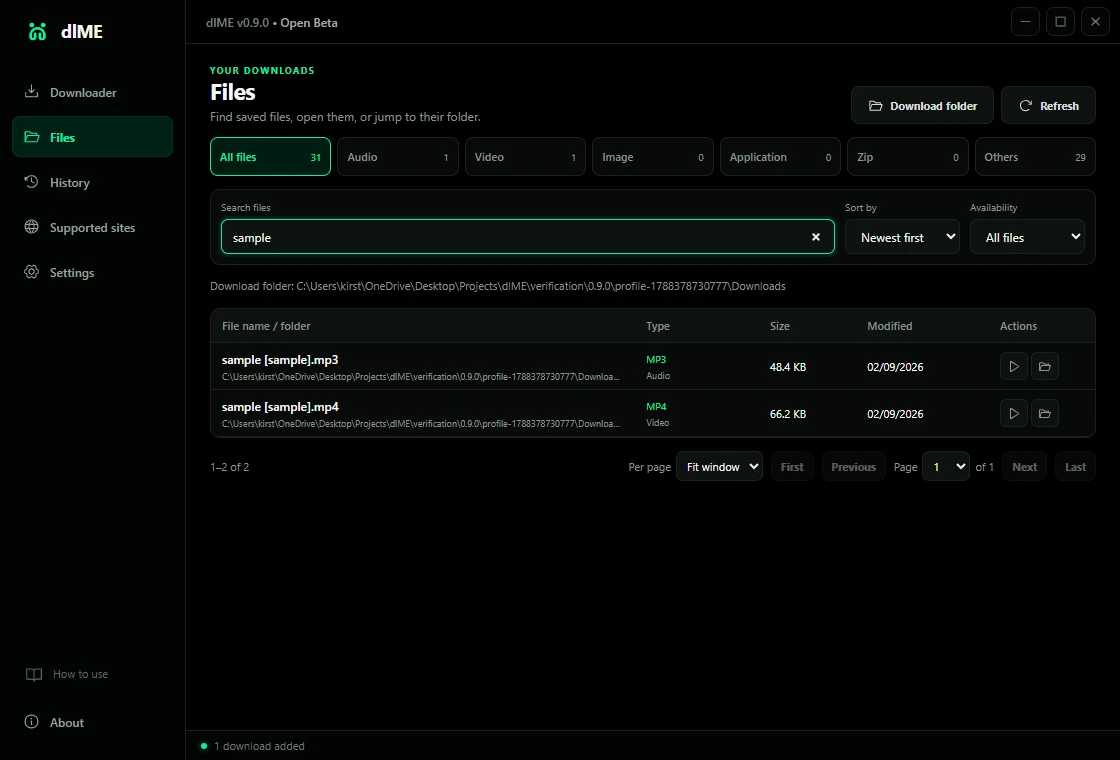Image resolution: width=1120 pixels, height=760 pixels.
Task: Filter by Audio files
Action: coord(398,156)
